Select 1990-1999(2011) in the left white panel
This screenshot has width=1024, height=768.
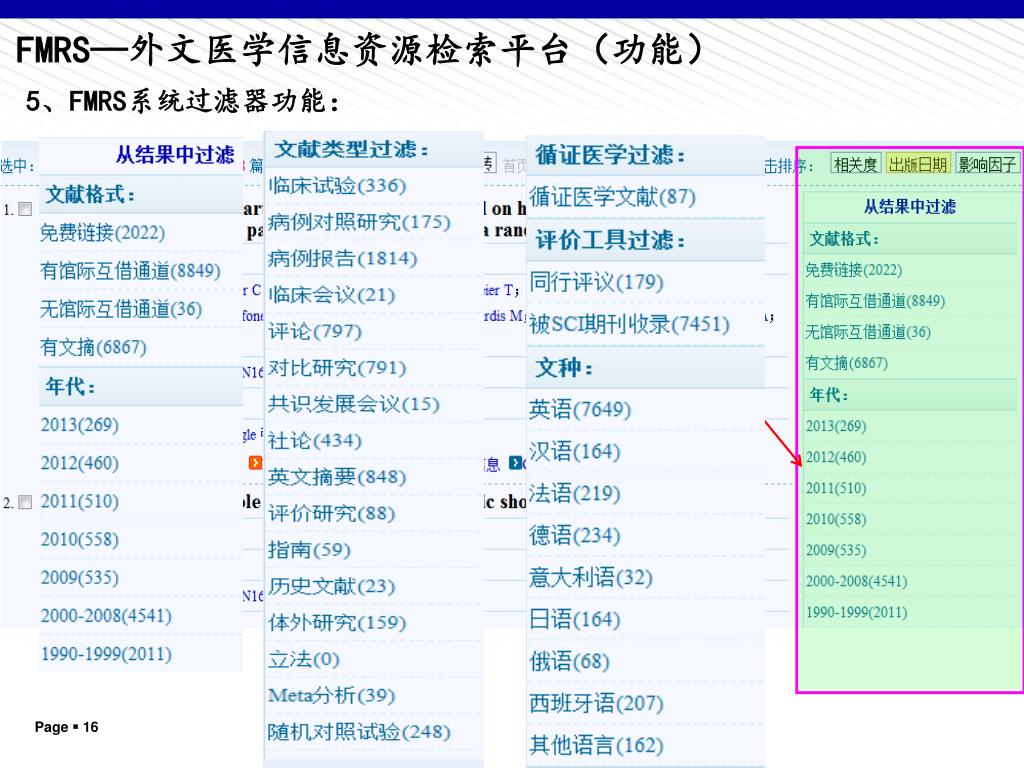pos(106,654)
